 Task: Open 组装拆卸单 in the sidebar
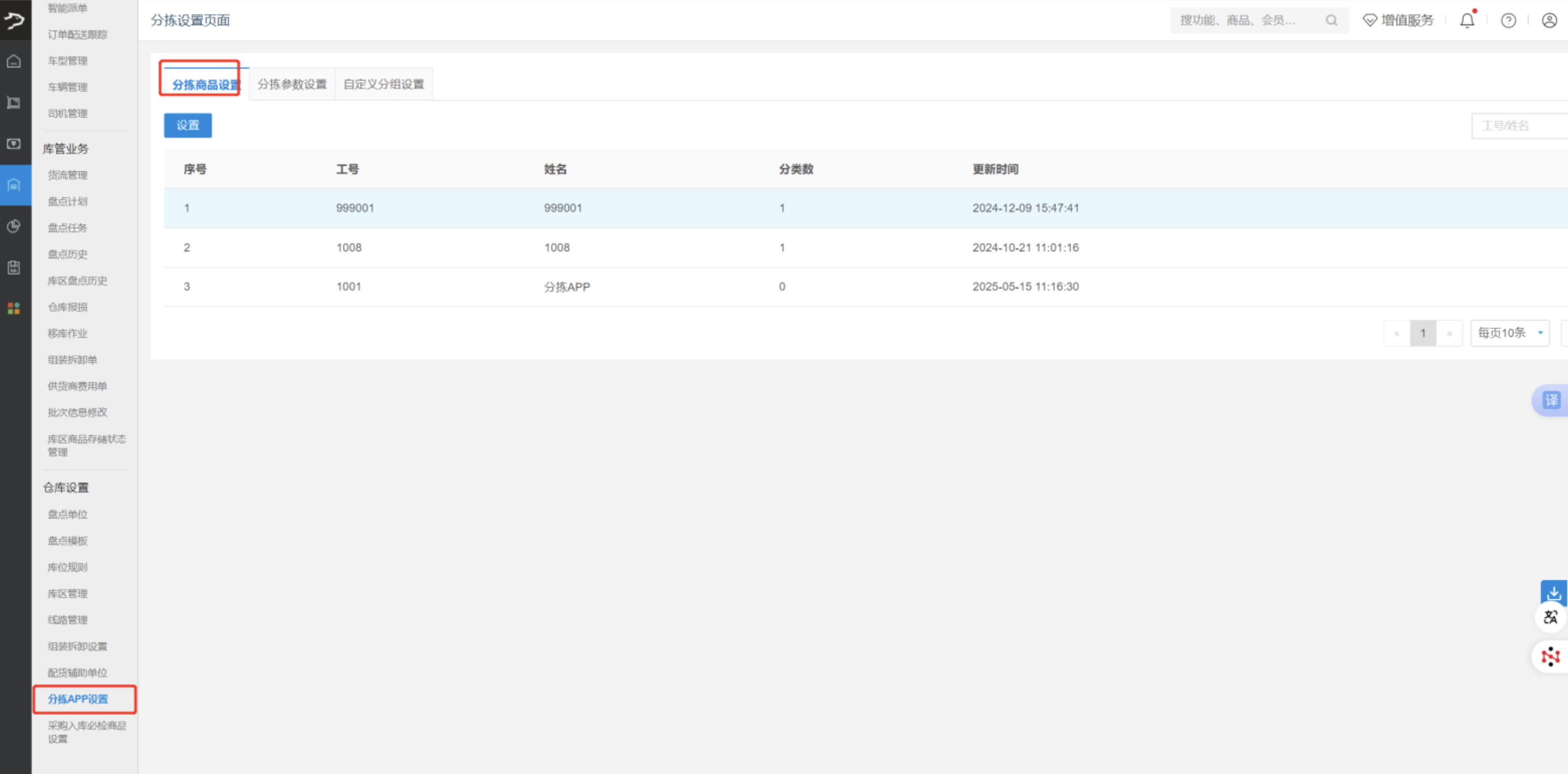72,360
